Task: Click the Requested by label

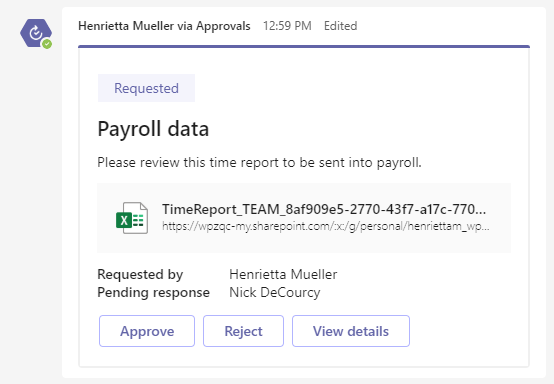Action: pos(140,274)
